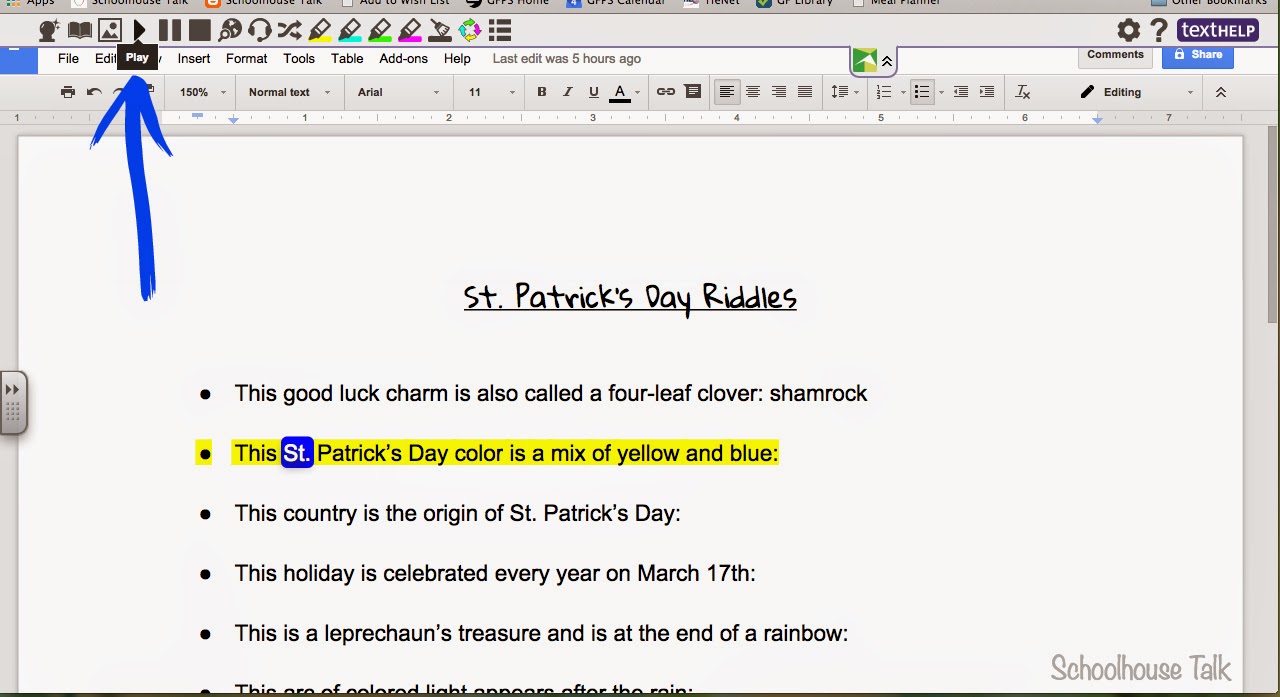This screenshot has height=697, width=1280.
Task: Click the 'Last edit was 5 hours ago' link
Action: [x=567, y=59]
